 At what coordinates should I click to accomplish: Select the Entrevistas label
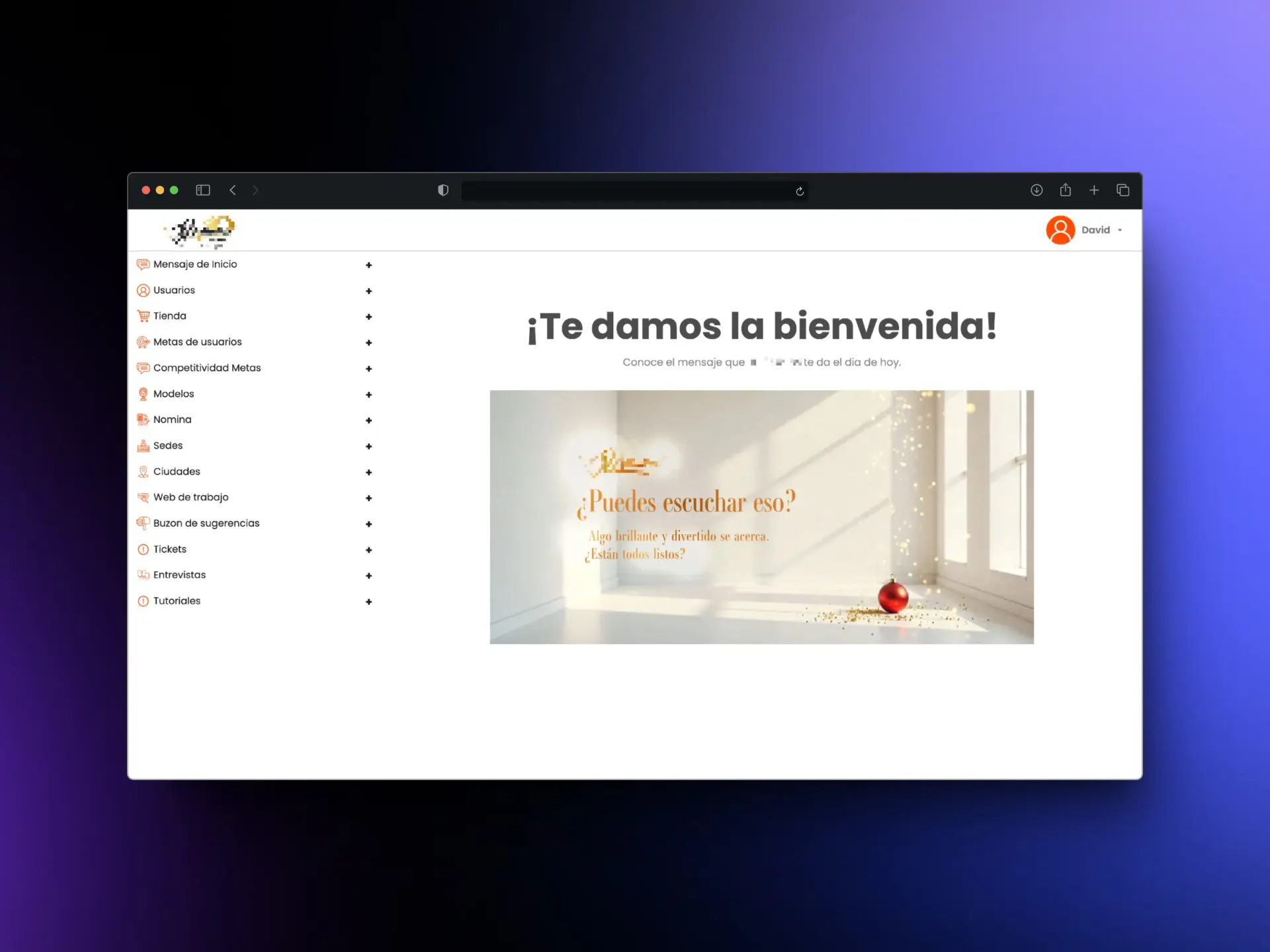179,575
